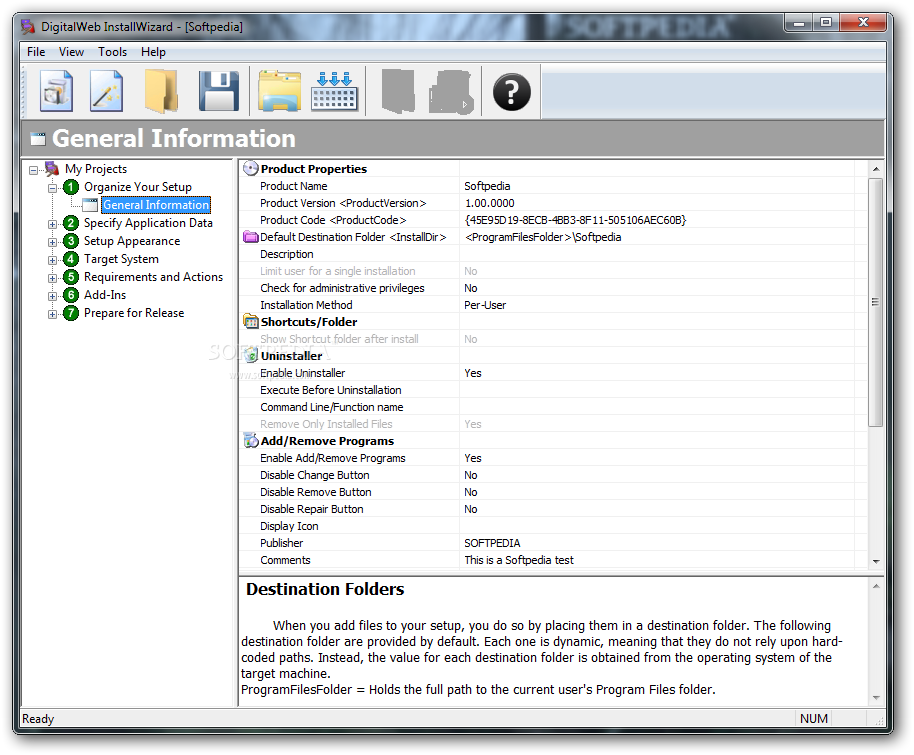Click description pane scrollbar down arrow

876,698
